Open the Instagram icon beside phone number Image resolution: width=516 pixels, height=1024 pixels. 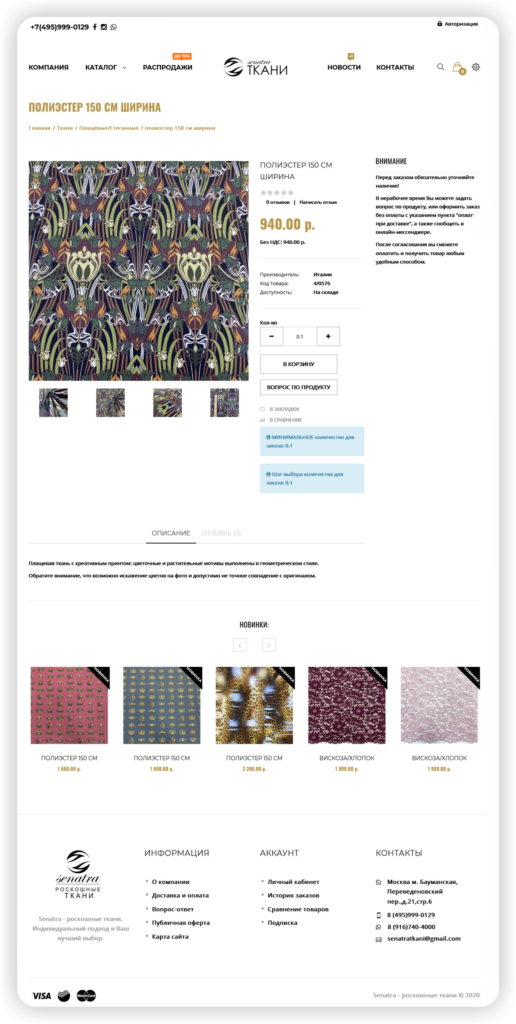(x=104, y=27)
